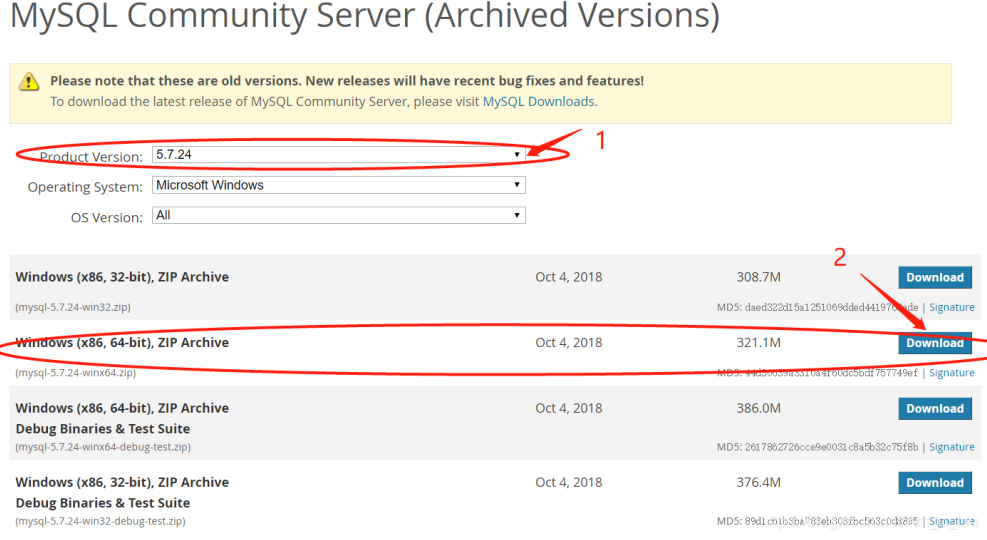Download 64-bit Debug Binaries & Test Suite 386.0M

click(935, 408)
